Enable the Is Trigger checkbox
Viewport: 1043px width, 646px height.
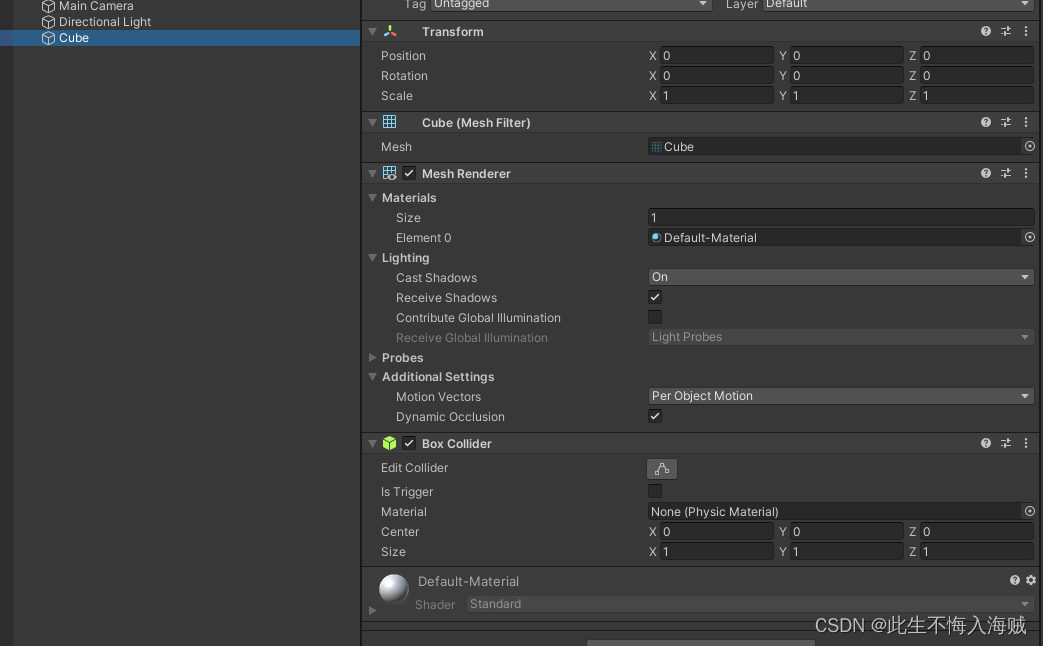[x=655, y=491]
